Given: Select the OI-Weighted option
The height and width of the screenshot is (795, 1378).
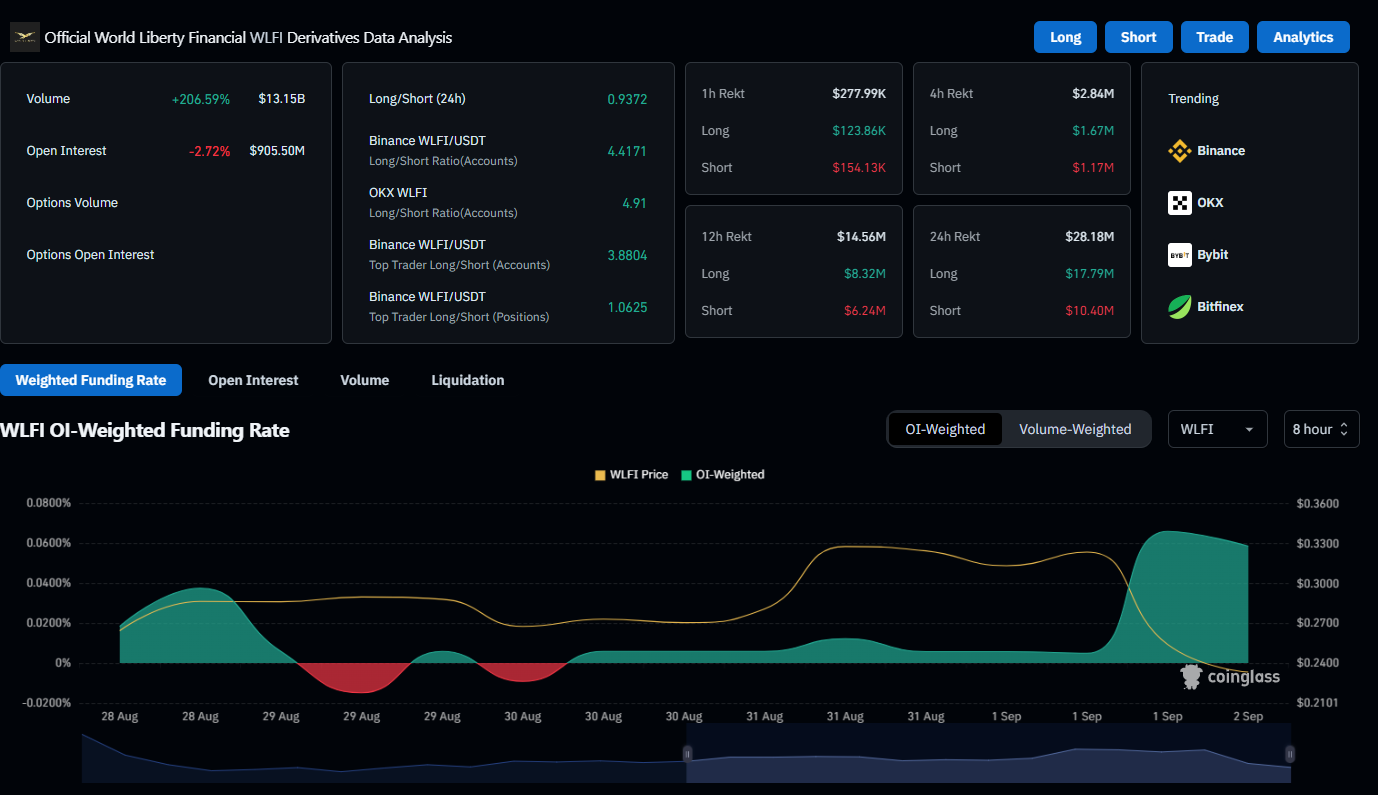Looking at the screenshot, I should pyautogui.click(x=945, y=429).
